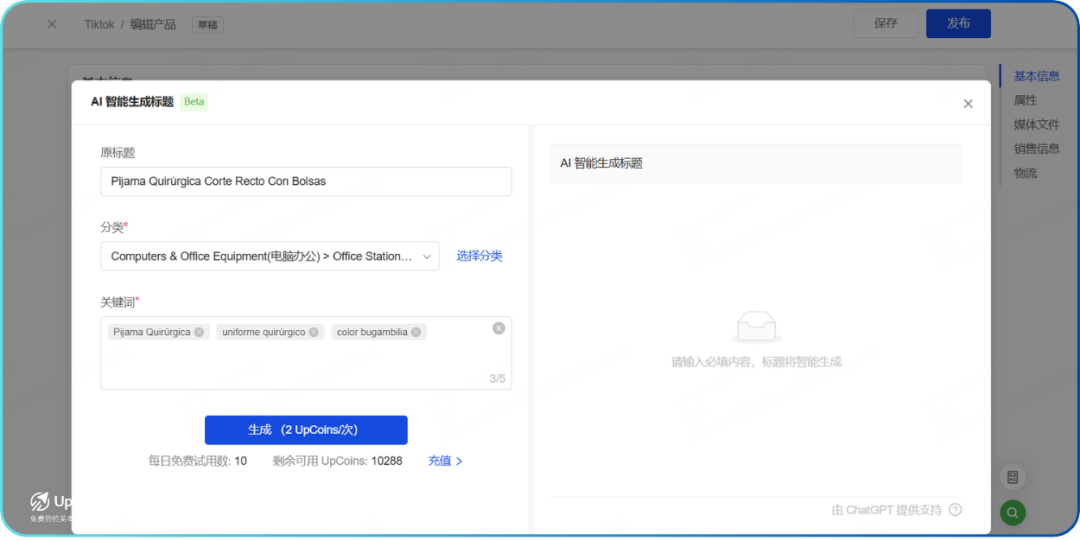
Task: Jump to 销售信息 section in sidebar
Action: (1036, 149)
